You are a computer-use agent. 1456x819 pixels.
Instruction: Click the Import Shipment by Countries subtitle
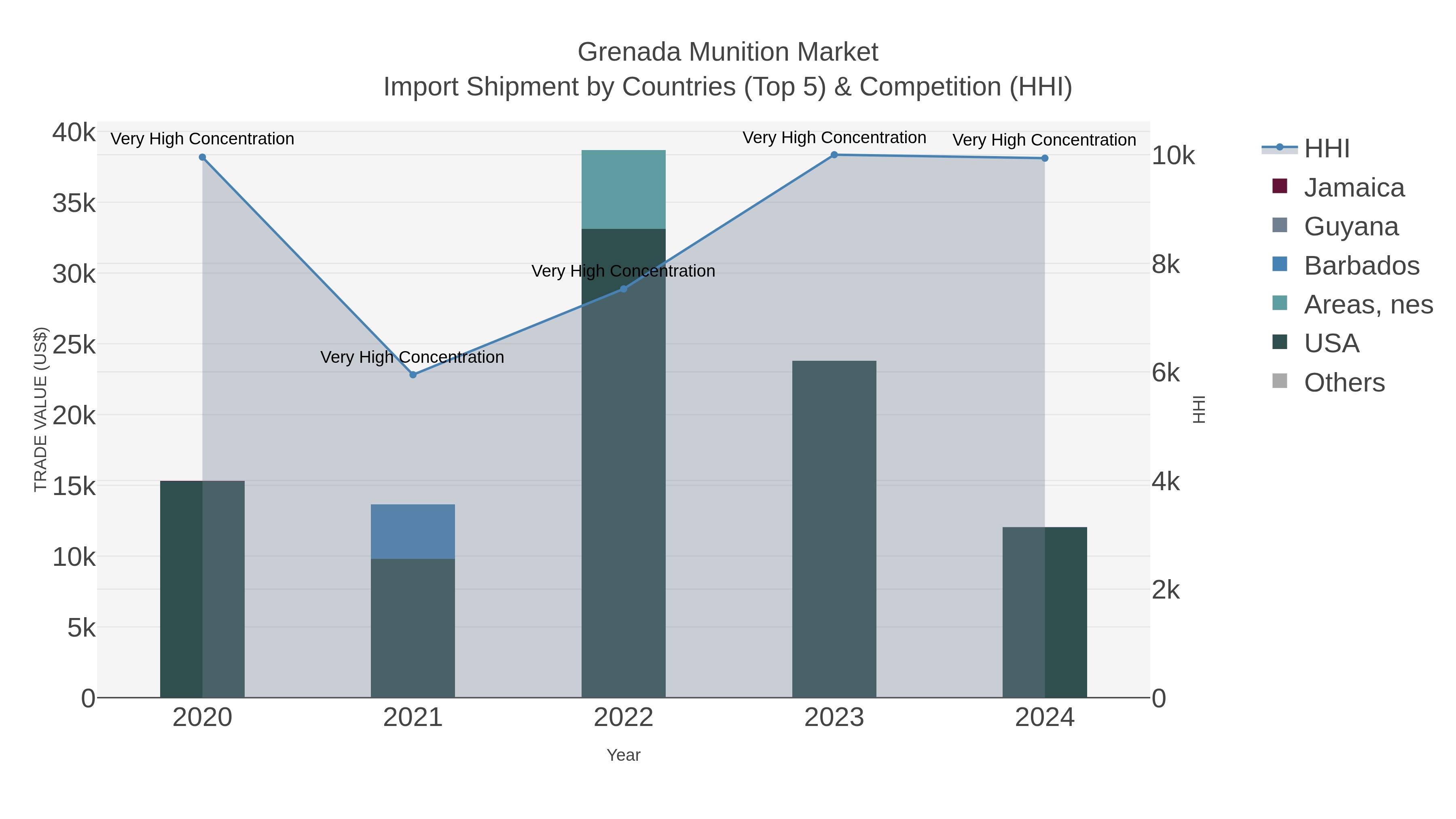tap(728, 87)
